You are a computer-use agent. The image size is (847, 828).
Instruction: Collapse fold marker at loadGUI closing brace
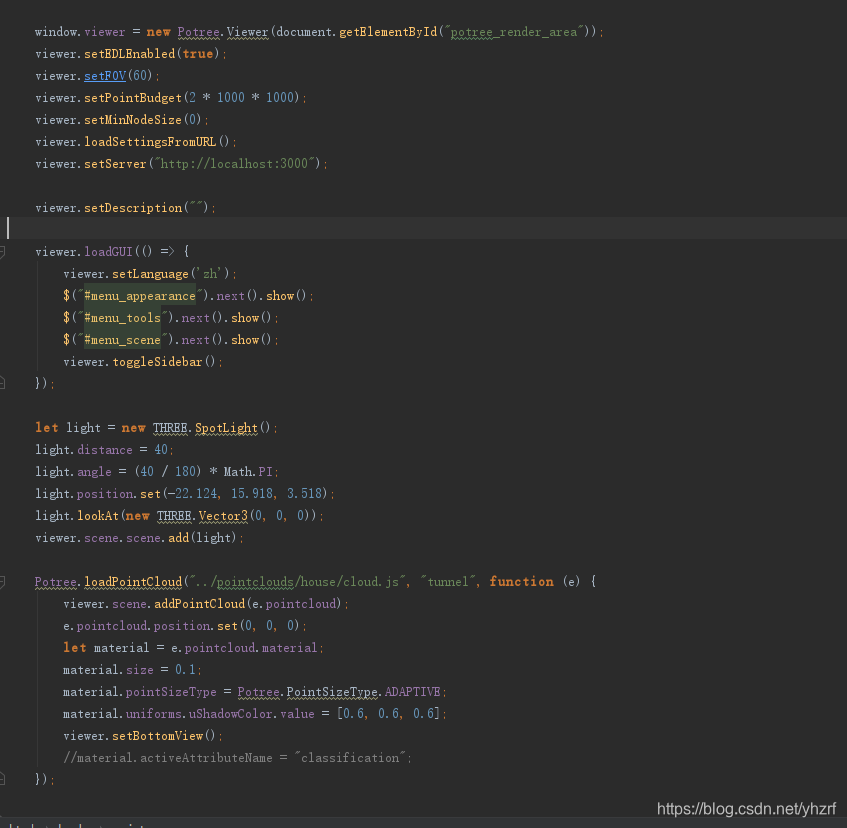pos(2,383)
